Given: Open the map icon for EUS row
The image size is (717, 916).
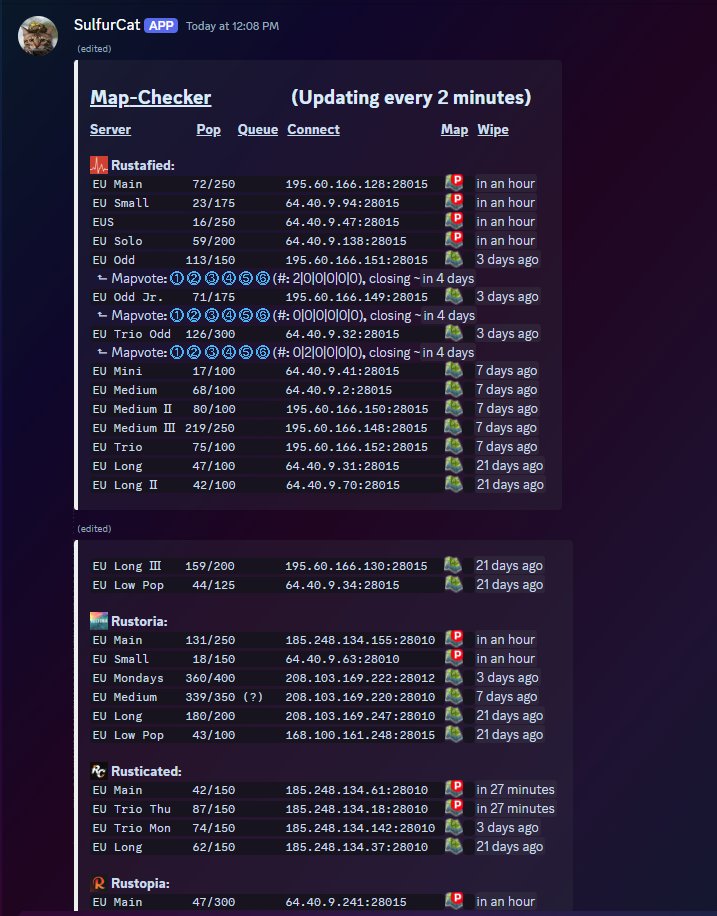Looking at the screenshot, I should (x=454, y=220).
